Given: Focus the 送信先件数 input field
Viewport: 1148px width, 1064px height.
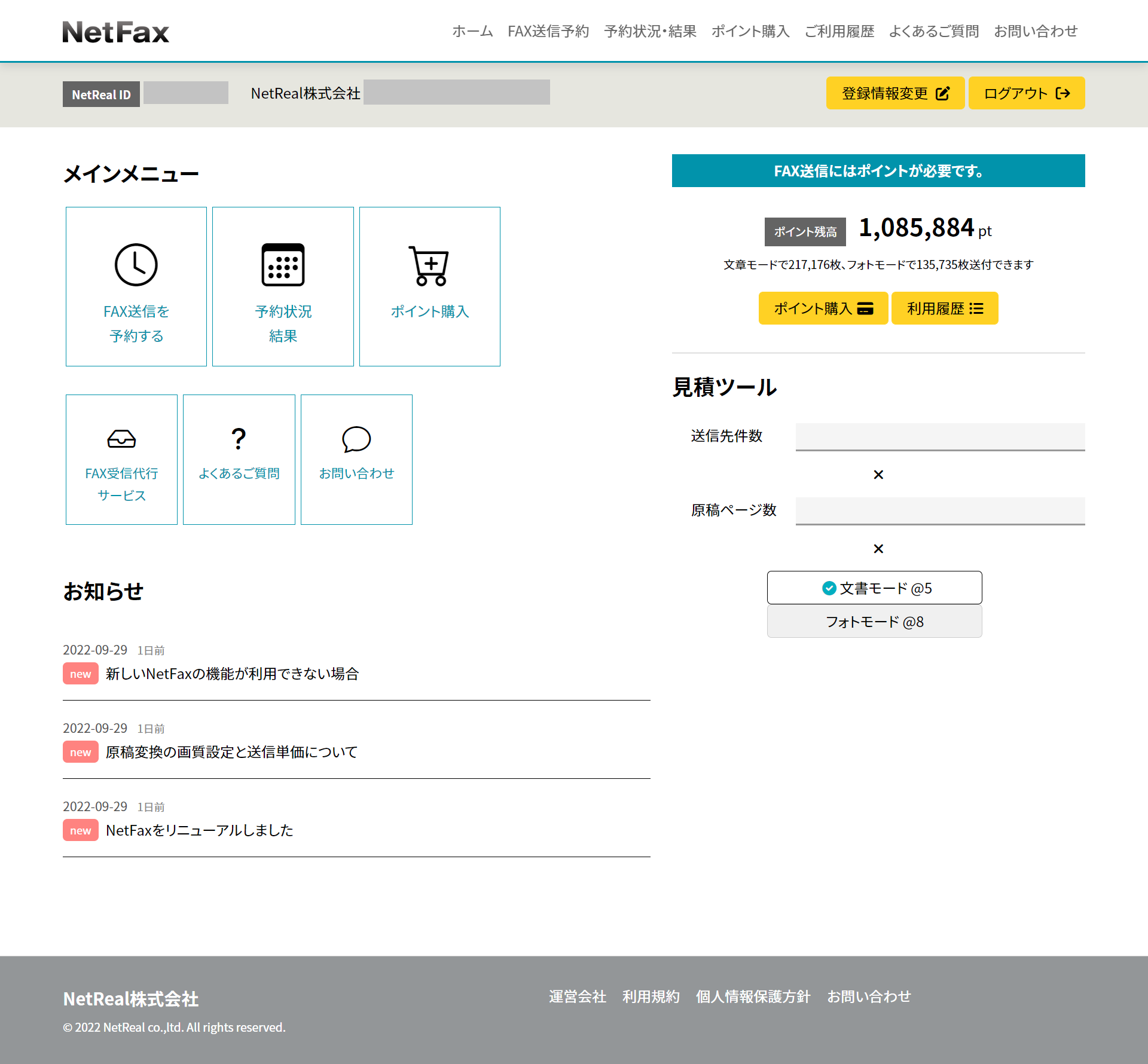Looking at the screenshot, I should tap(940, 436).
